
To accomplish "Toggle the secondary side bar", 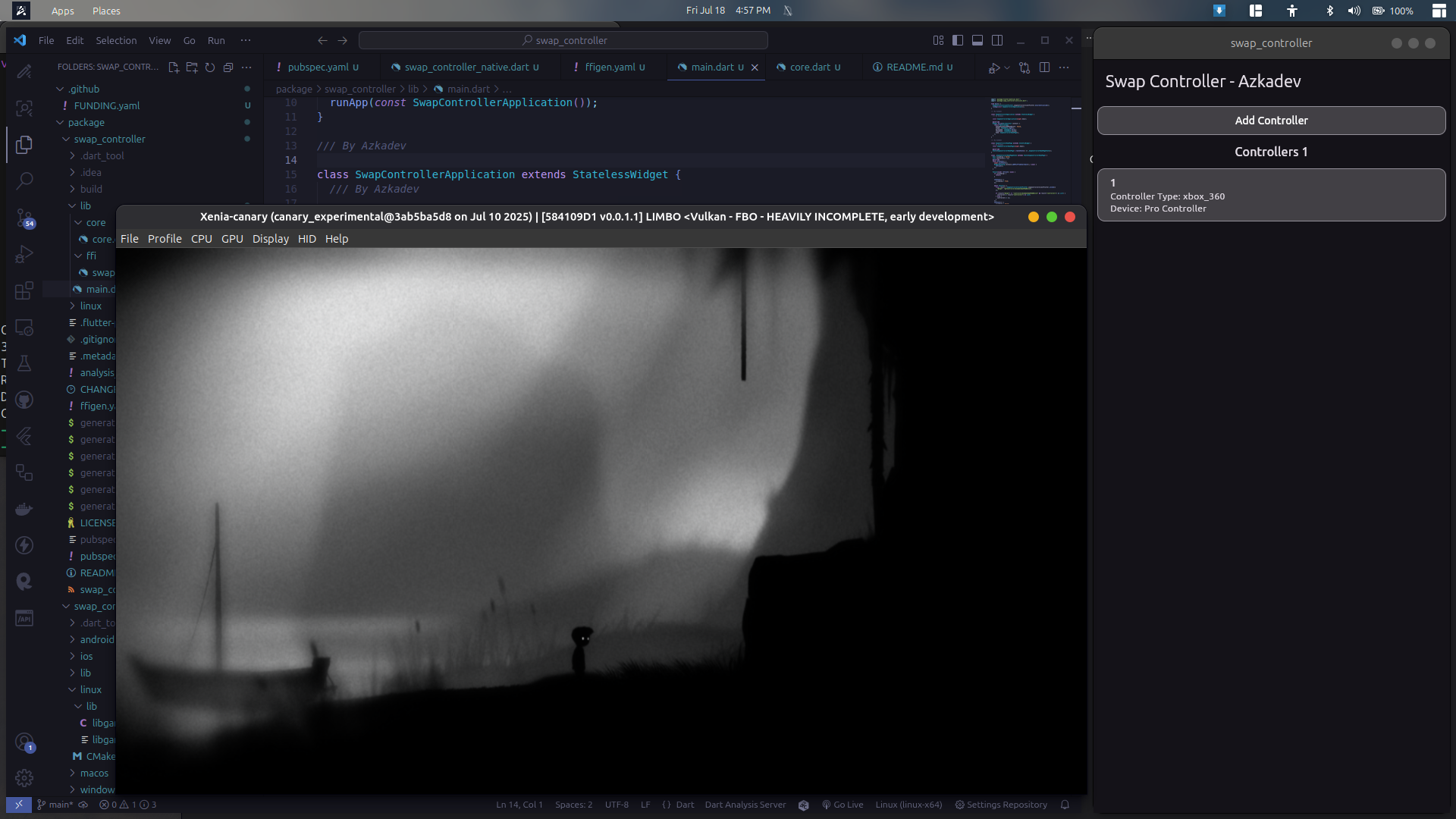I will point(997,40).
